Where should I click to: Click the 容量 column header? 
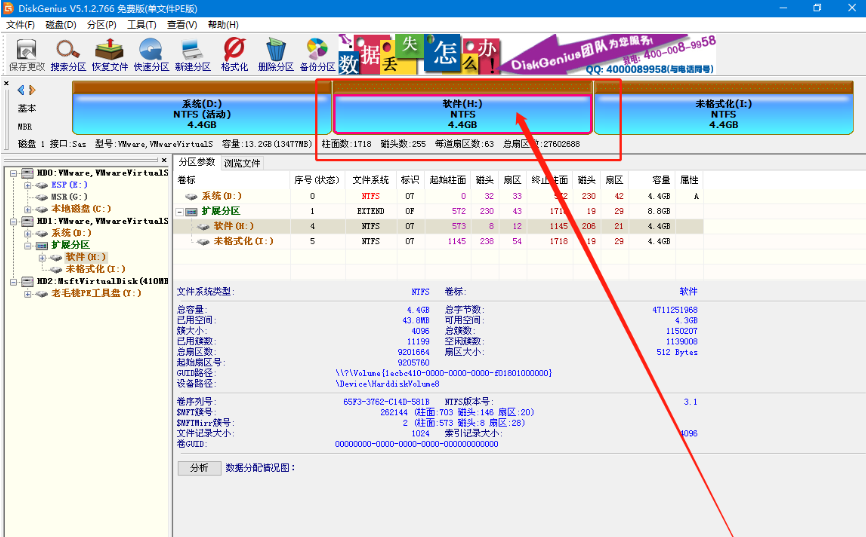(651, 180)
